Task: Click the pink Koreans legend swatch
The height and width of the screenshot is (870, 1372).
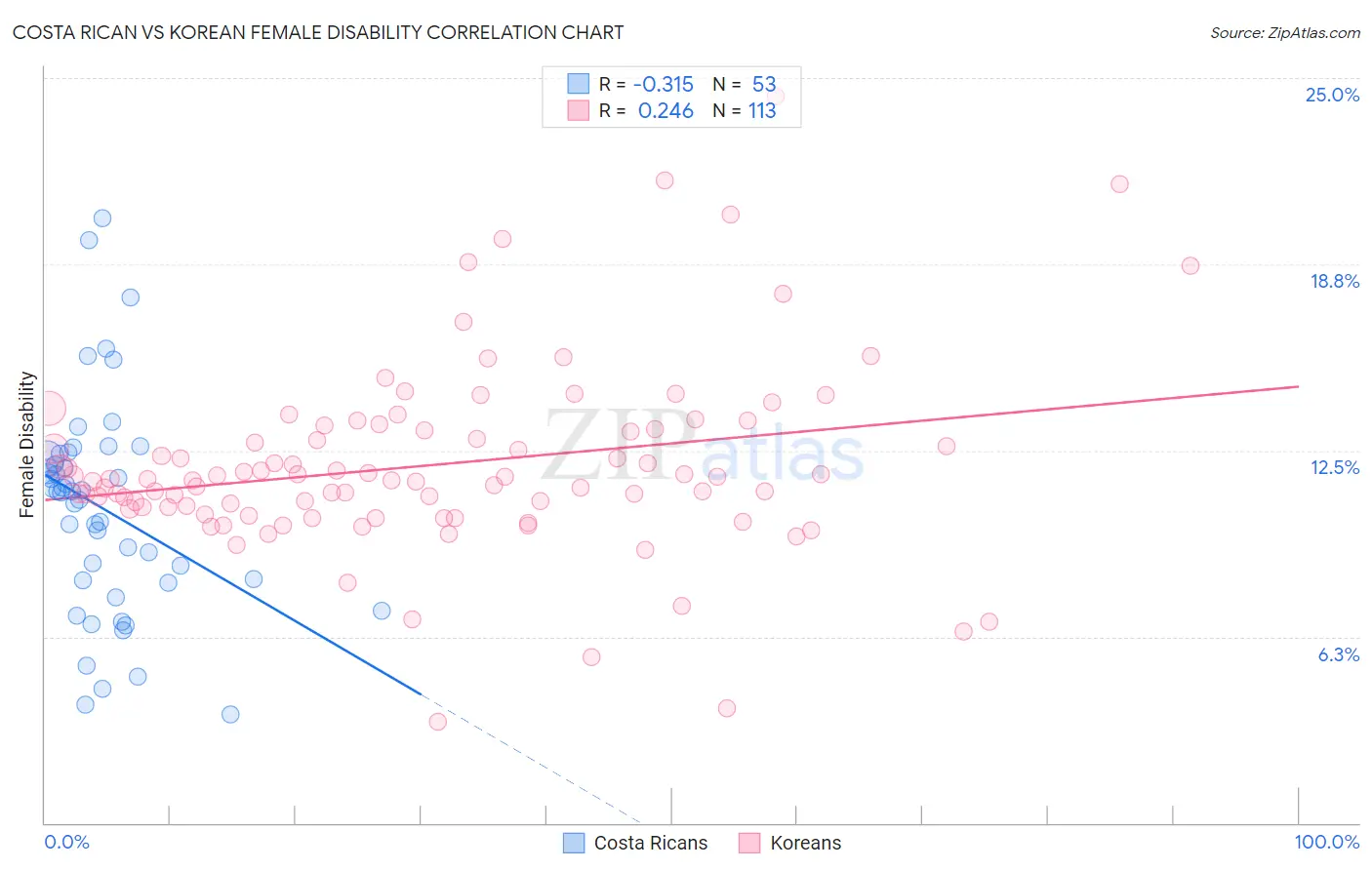Action: tap(749, 843)
